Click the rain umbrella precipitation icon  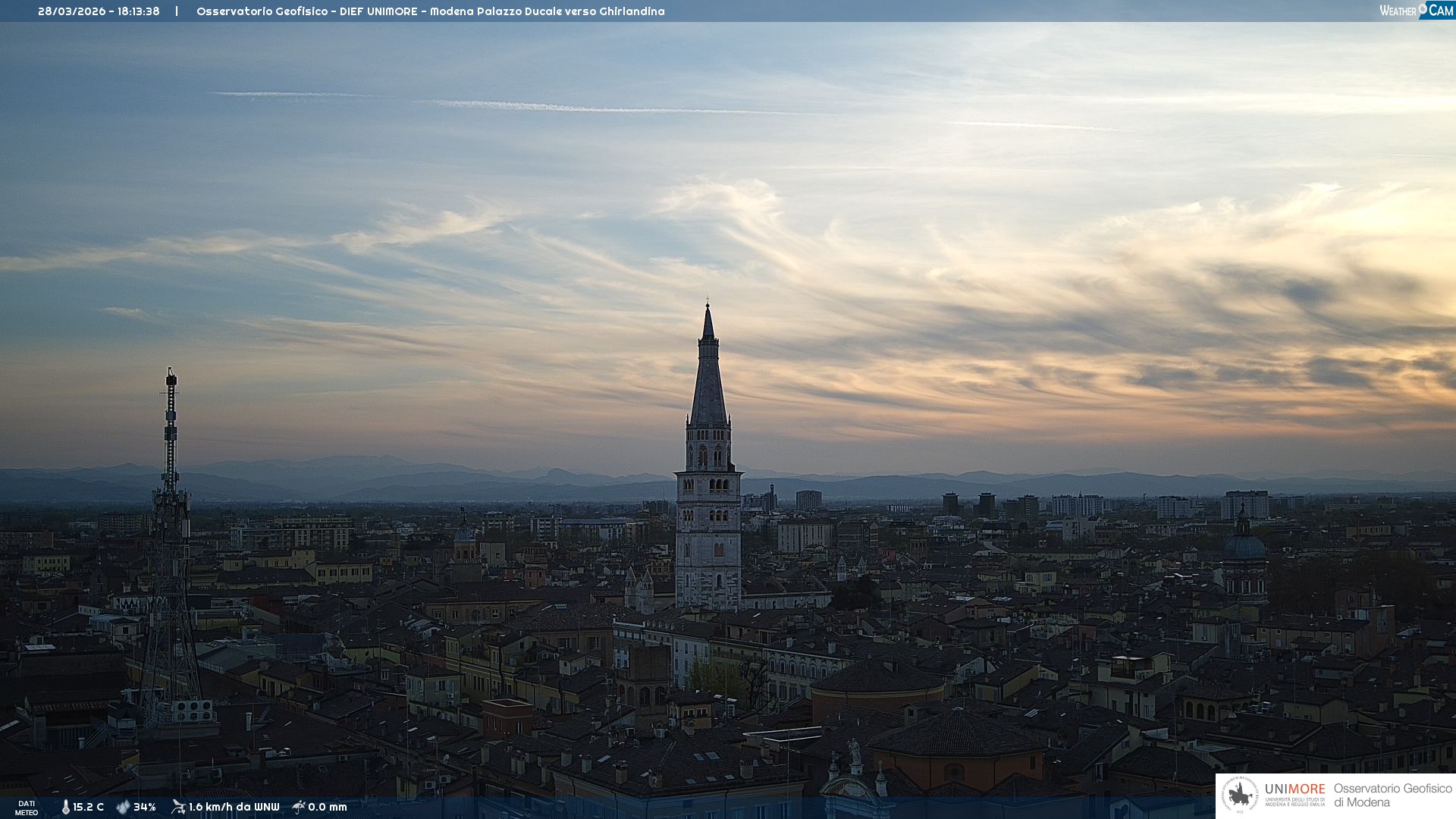point(299,807)
